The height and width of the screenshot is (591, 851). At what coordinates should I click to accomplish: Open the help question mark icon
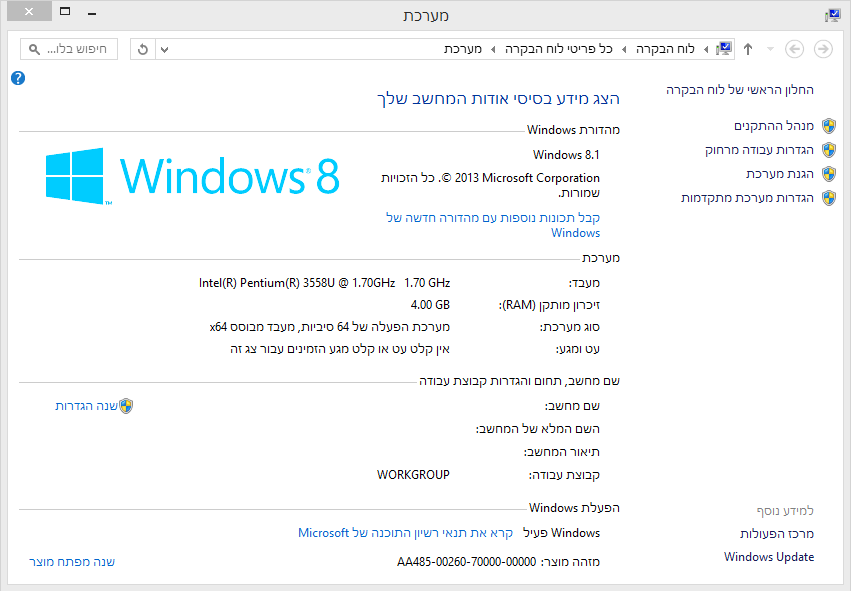point(18,78)
